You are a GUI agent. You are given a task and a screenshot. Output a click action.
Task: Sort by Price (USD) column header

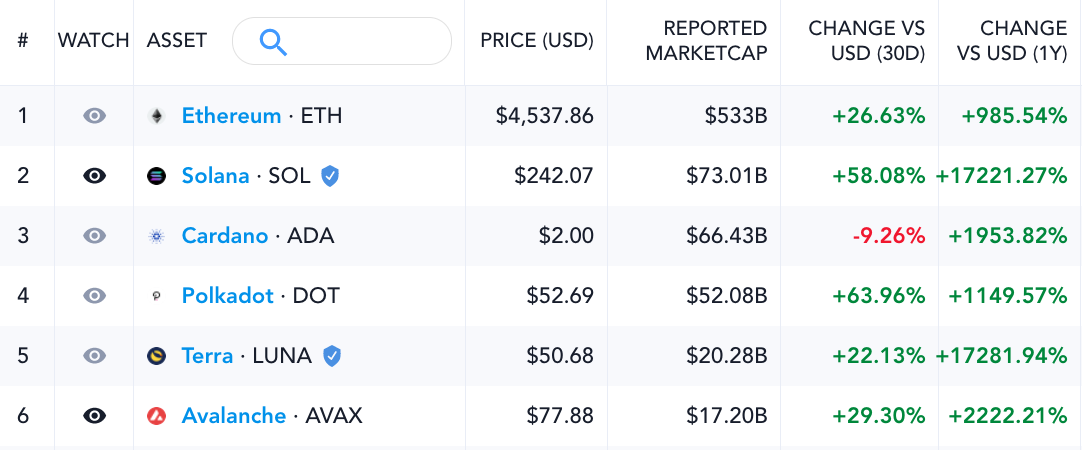[x=537, y=40]
